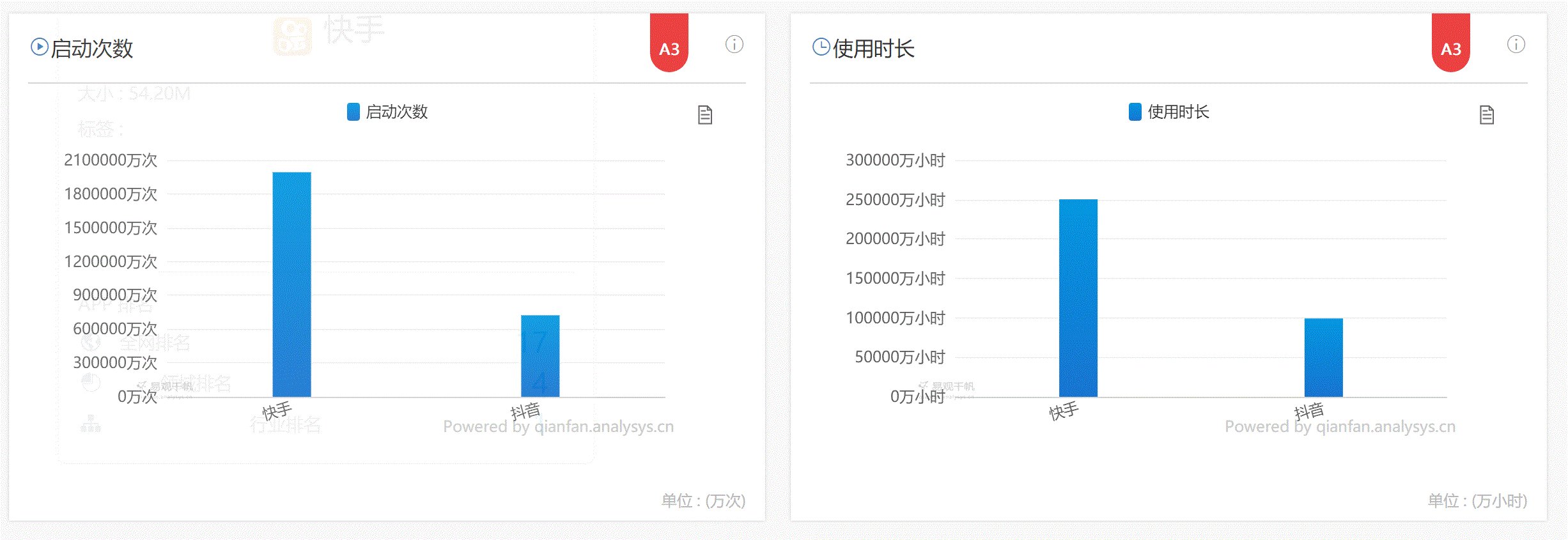
Task: Open info icon in 启动次数 panel
Action: tap(734, 45)
